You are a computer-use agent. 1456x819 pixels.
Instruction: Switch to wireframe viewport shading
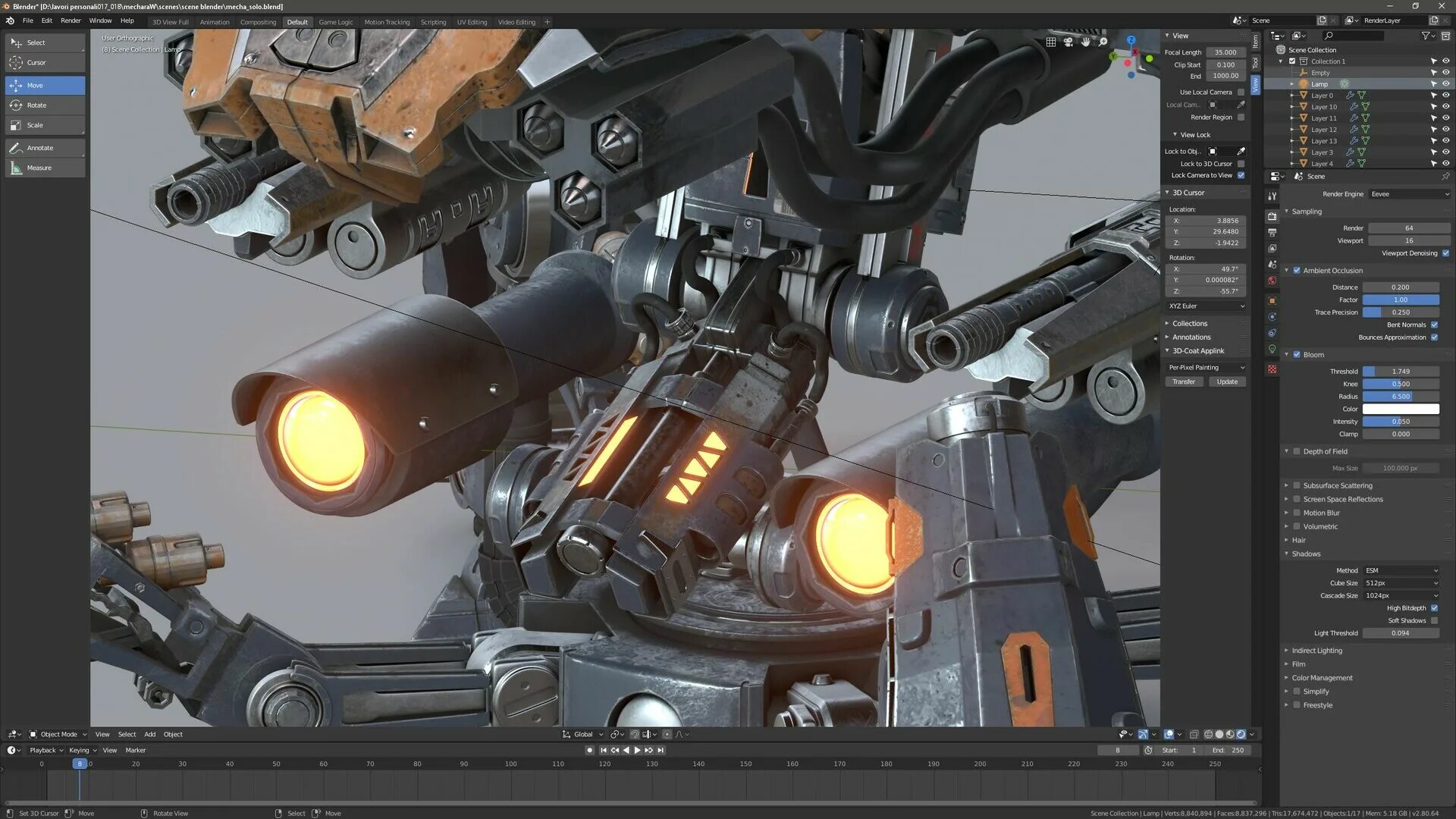1209,734
